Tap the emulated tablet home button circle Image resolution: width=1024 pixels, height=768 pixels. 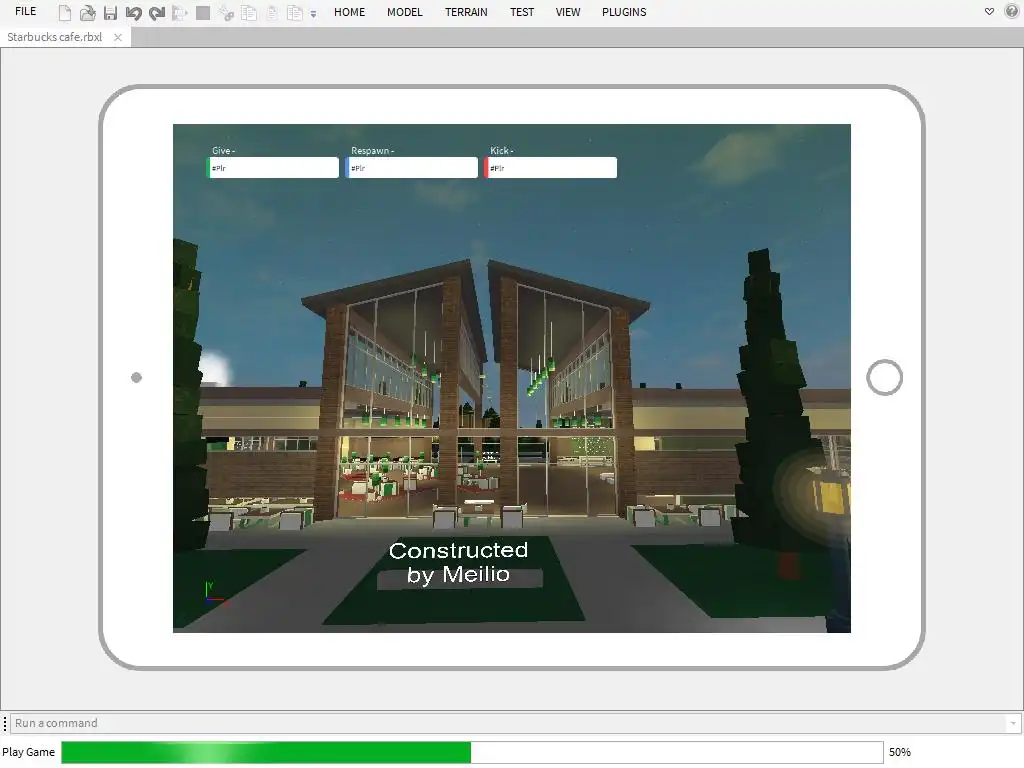[x=884, y=377]
